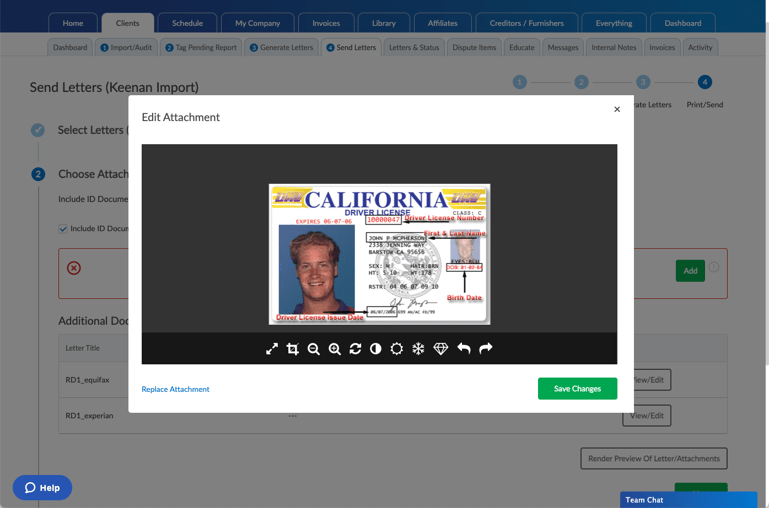The image size is (769, 508).
Task: Undo the last image edit
Action: (x=464, y=349)
